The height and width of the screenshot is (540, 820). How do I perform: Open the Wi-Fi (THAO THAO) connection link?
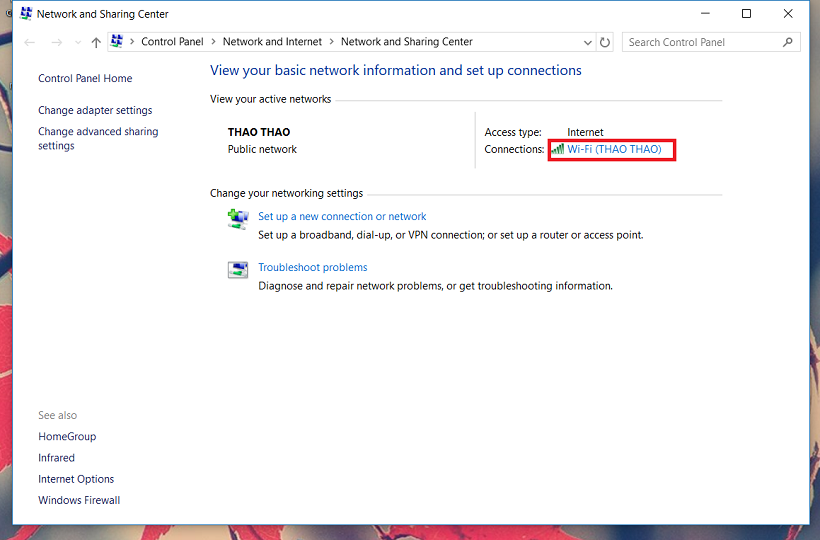[614, 150]
